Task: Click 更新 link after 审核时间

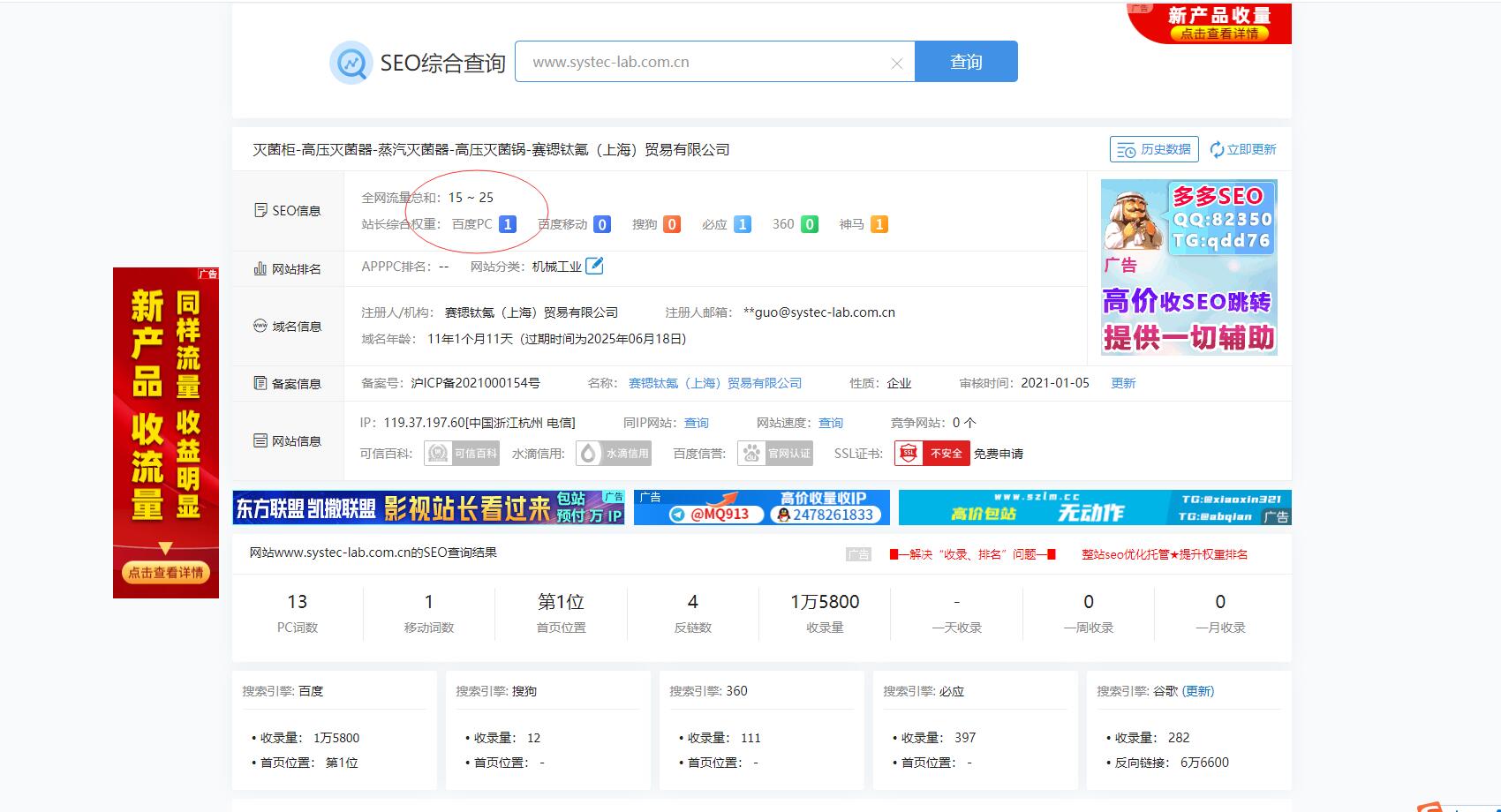Action: pyautogui.click(x=1123, y=383)
